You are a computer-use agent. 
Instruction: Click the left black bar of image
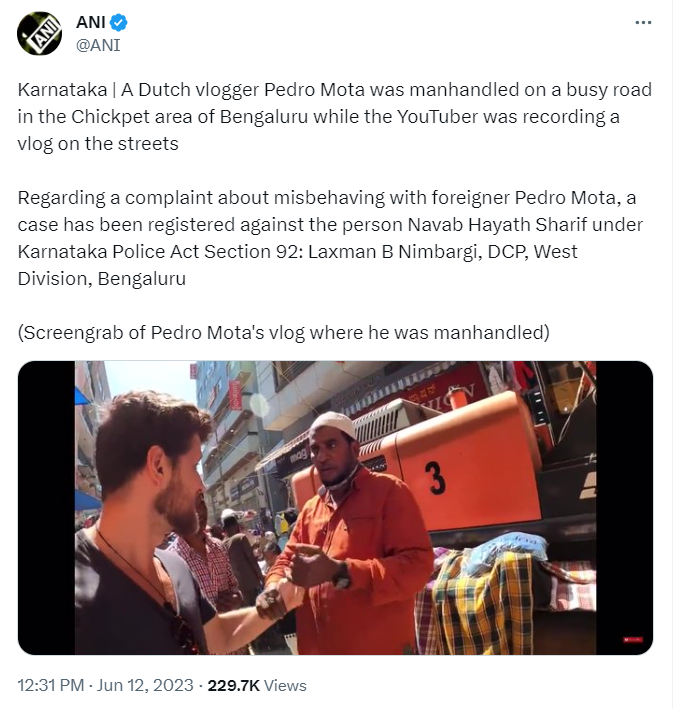coord(46,507)
